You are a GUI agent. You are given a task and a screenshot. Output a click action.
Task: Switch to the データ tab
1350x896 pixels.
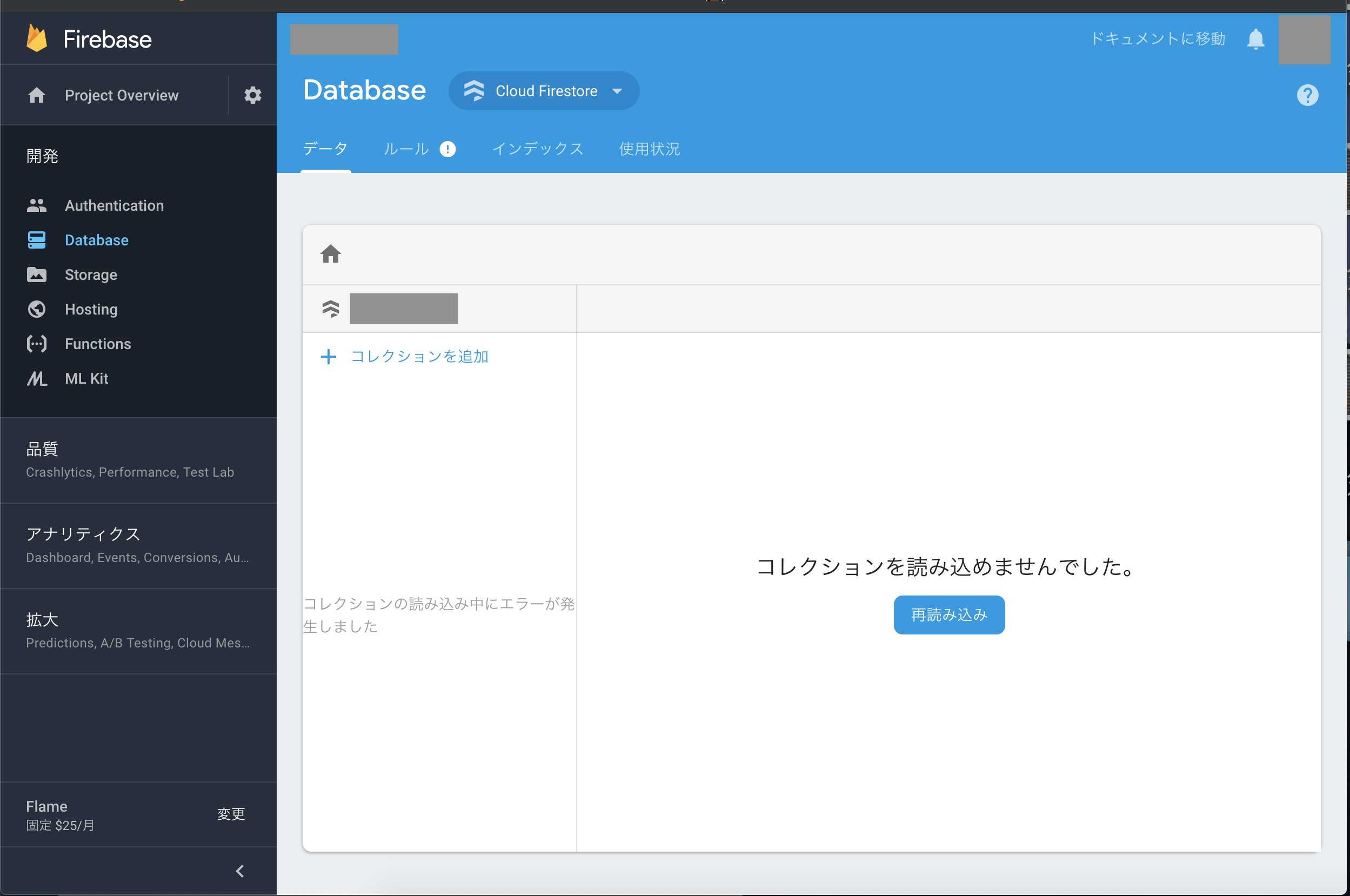point(325,149)
